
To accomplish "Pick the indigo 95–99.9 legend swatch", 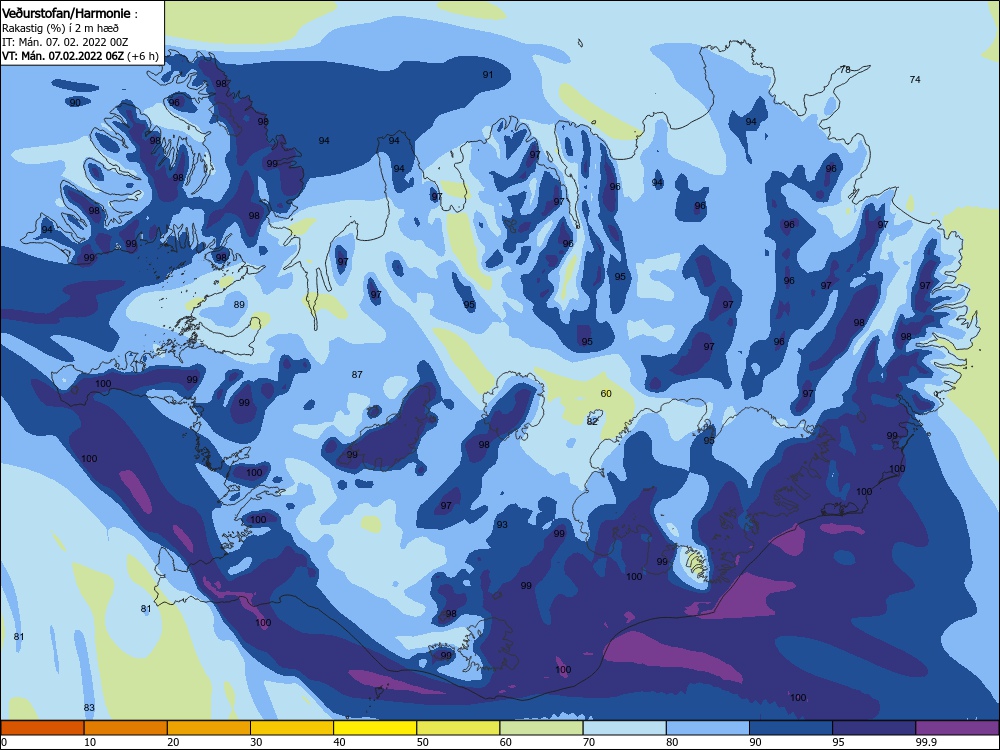I will [874, 728].
